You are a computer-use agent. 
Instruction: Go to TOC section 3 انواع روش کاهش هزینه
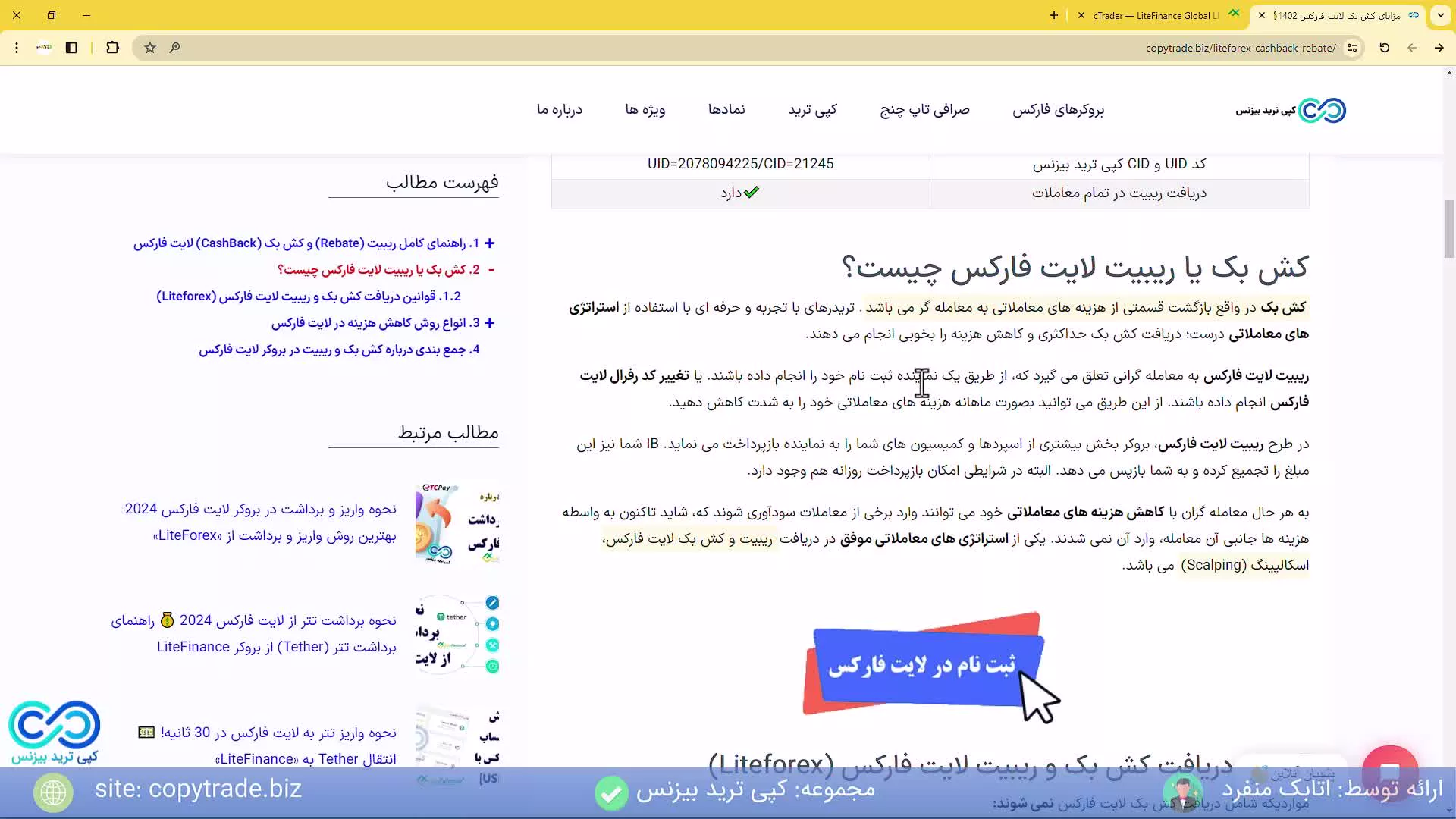coord(375,323)
